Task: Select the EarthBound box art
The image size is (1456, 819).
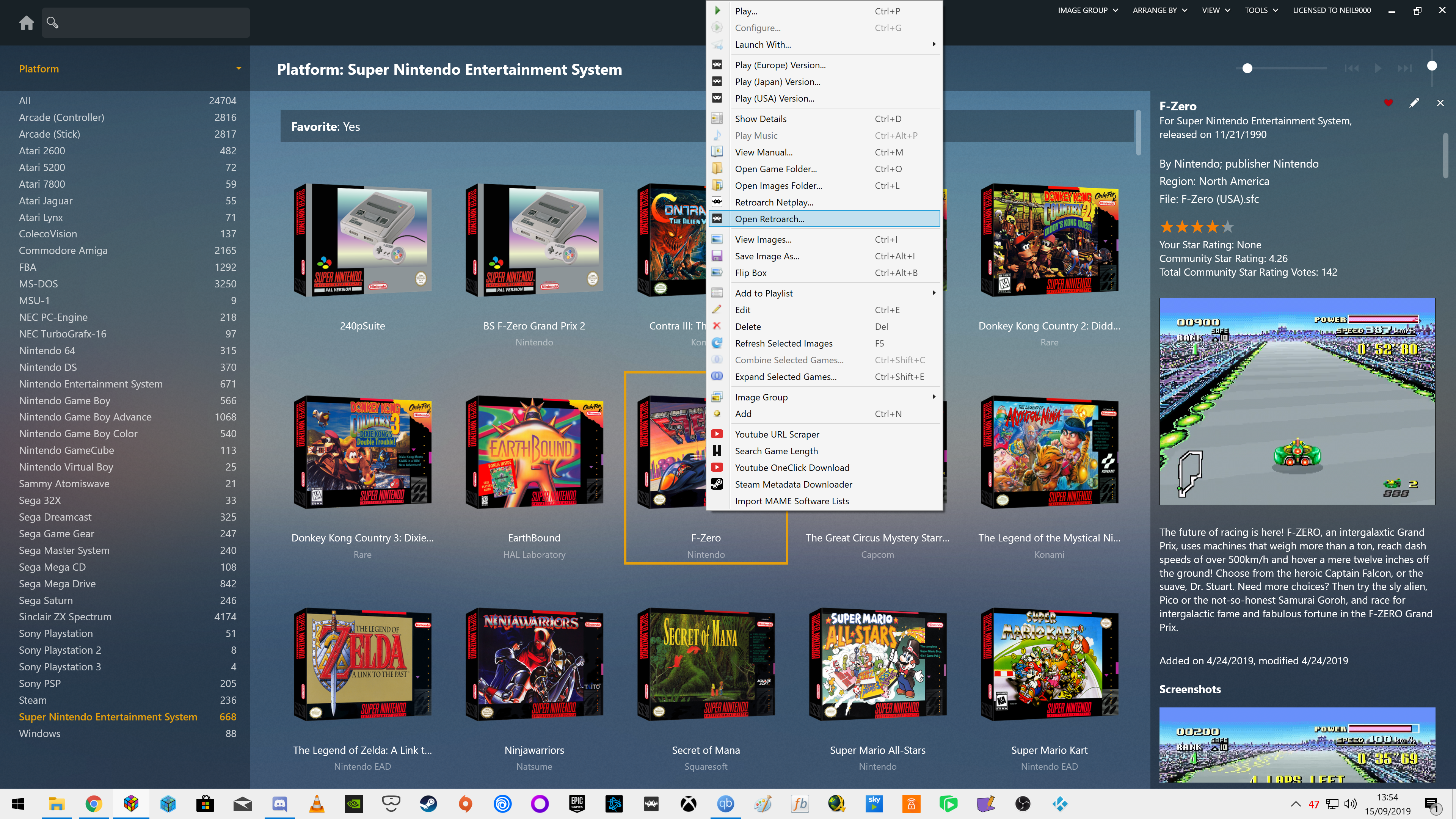Action: (534, 452)
